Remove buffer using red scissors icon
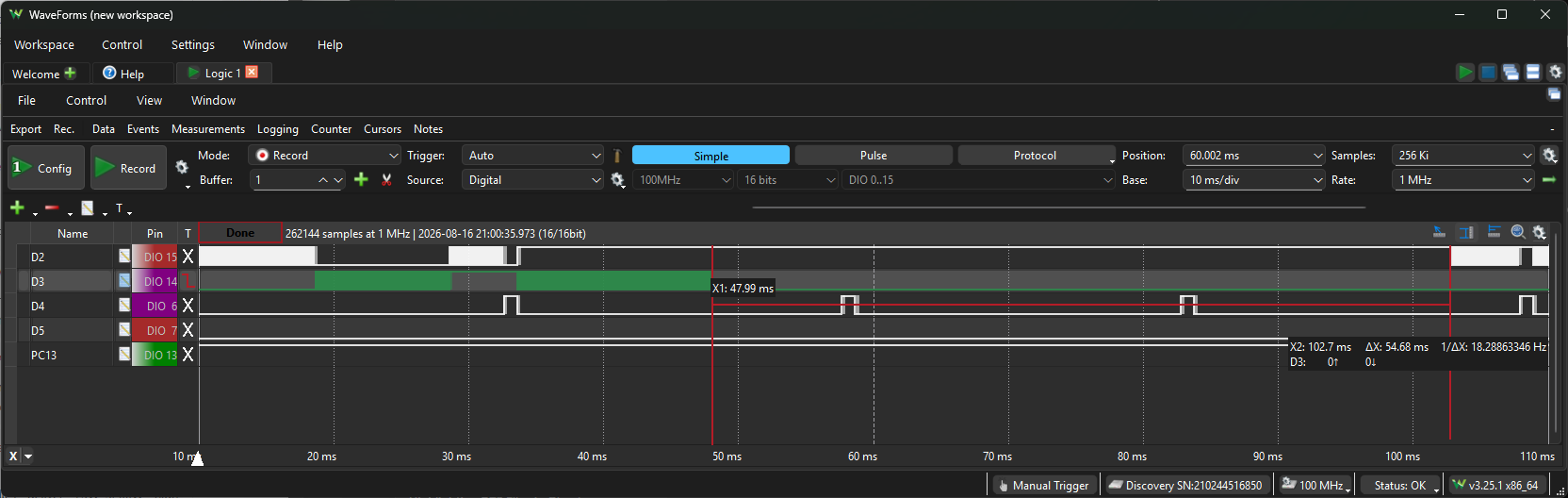The width and height of the screenshot is (1568, 498). tap(386, 179)
